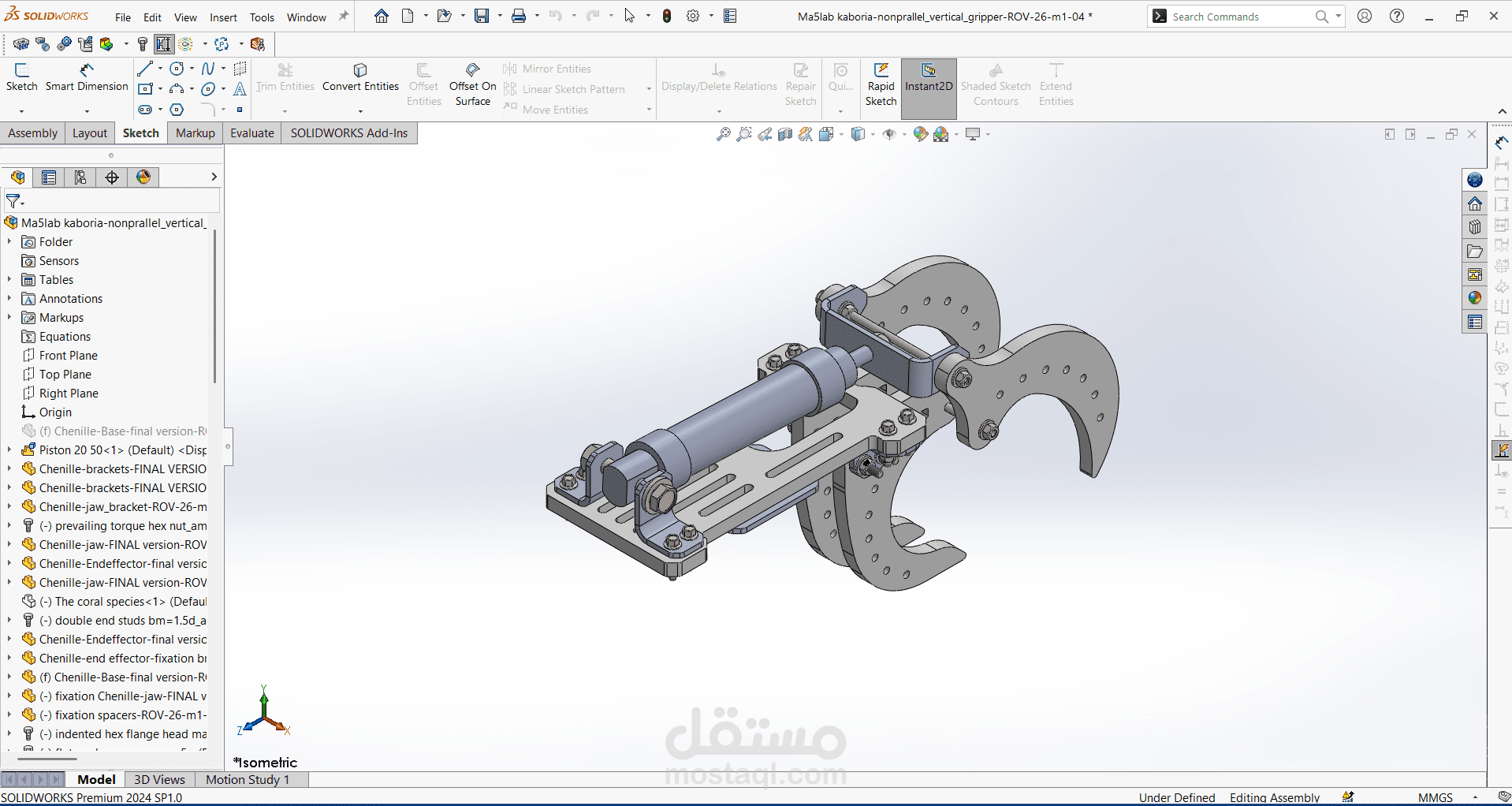Select The coral species<1> component
1512x806 pixels.
[x=114, y=602]
